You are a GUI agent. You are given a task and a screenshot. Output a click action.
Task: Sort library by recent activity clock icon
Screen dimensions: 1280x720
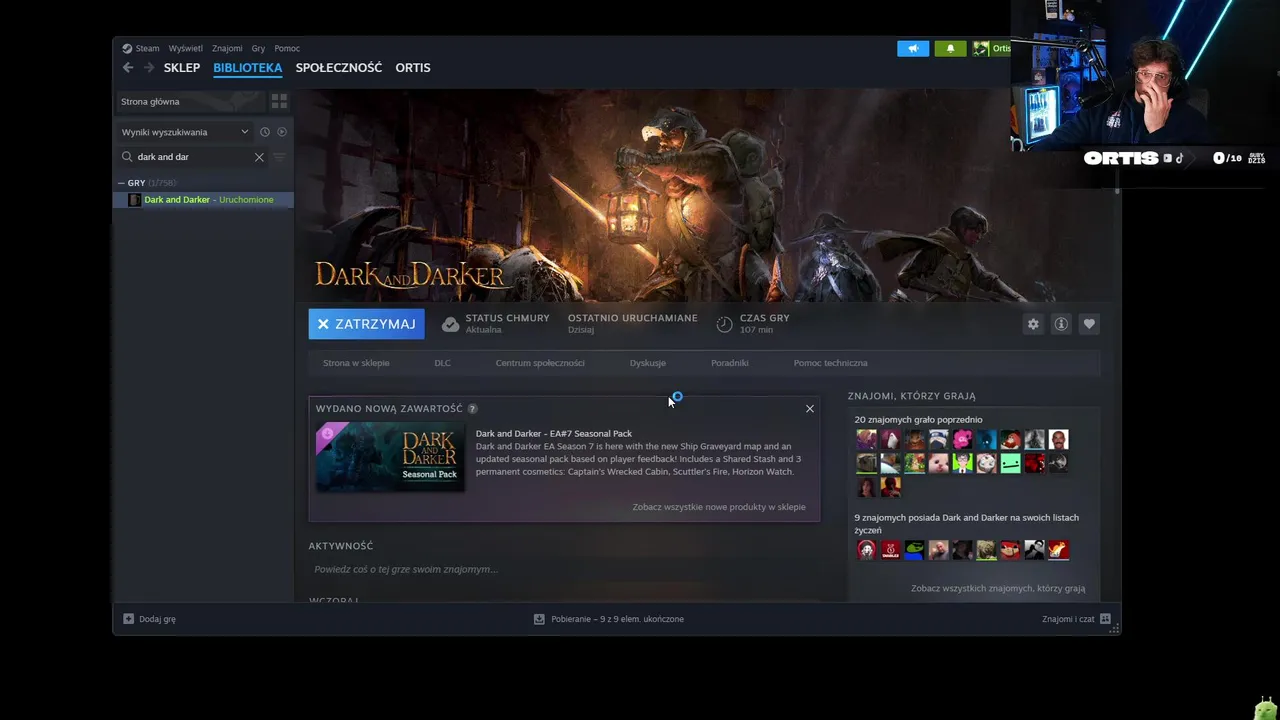click(265, 132)
